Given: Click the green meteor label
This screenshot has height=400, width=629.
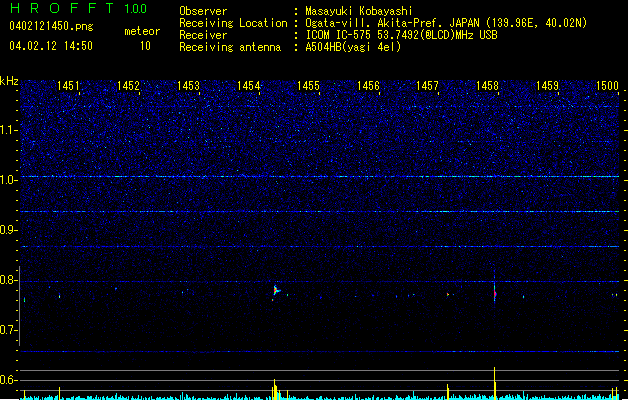Looking at the screenshot, I should [142, 31].
